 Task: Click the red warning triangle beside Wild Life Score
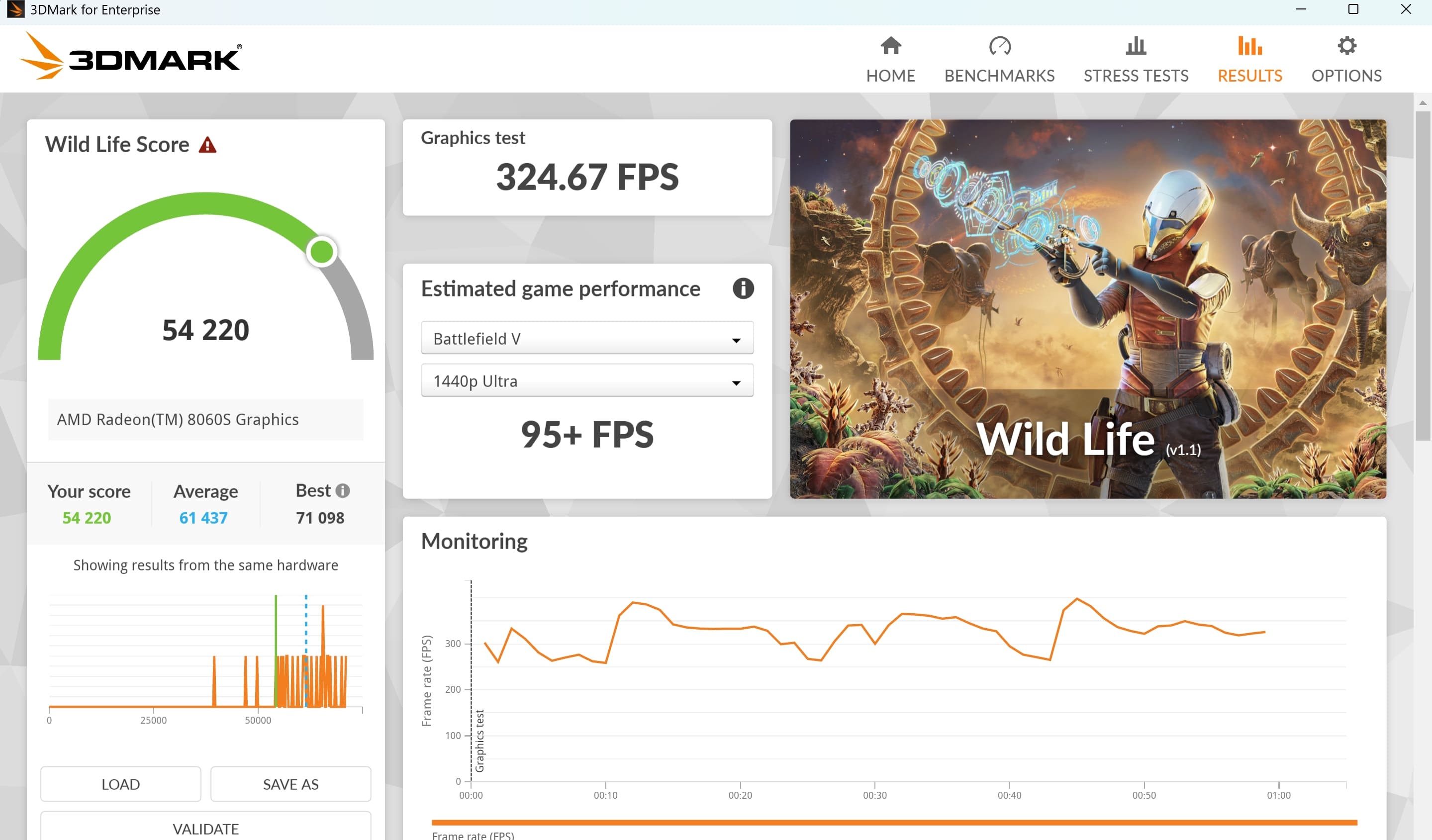click(207, 146)
